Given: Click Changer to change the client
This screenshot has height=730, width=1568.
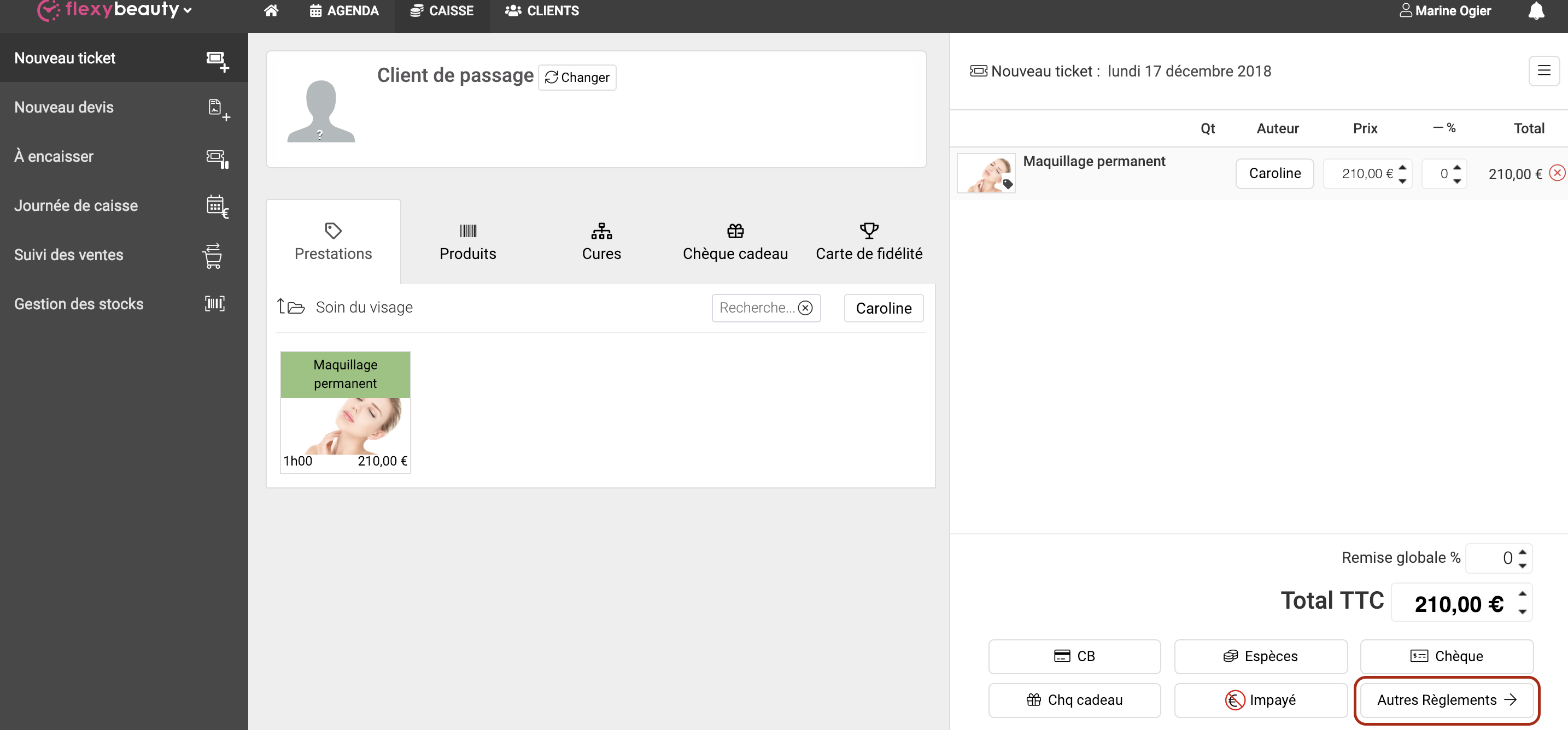Looking at the screenshot, I should [x=576, y=77].
